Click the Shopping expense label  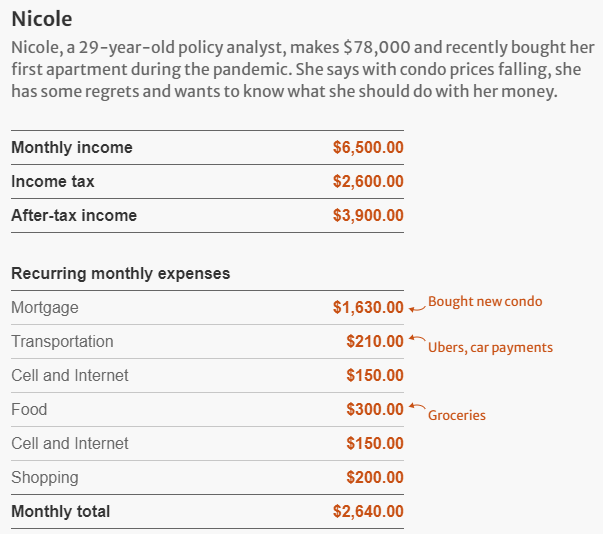click(45, 477)
